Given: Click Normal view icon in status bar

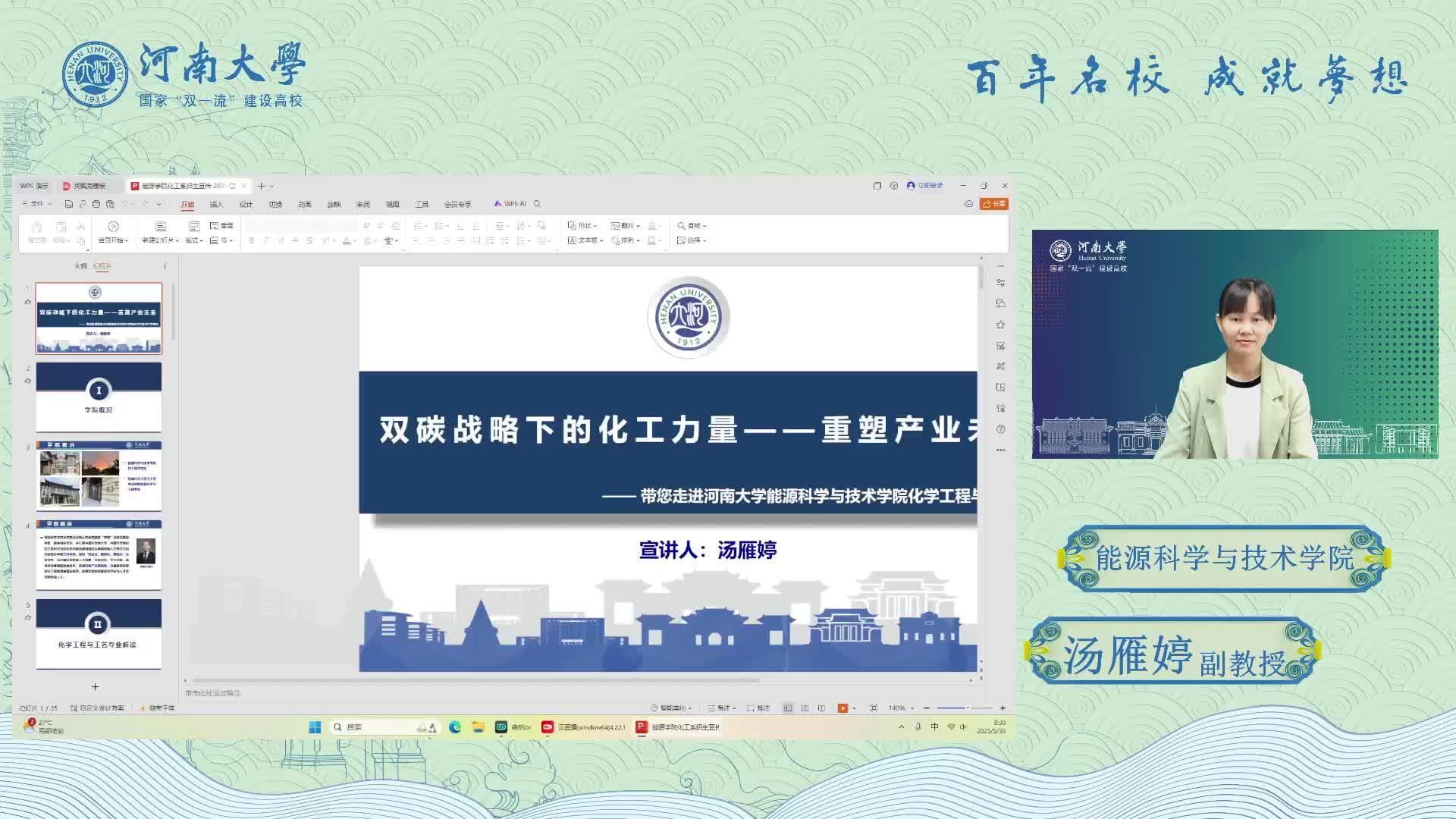Looking at the screenshot, I should (788, 708).
